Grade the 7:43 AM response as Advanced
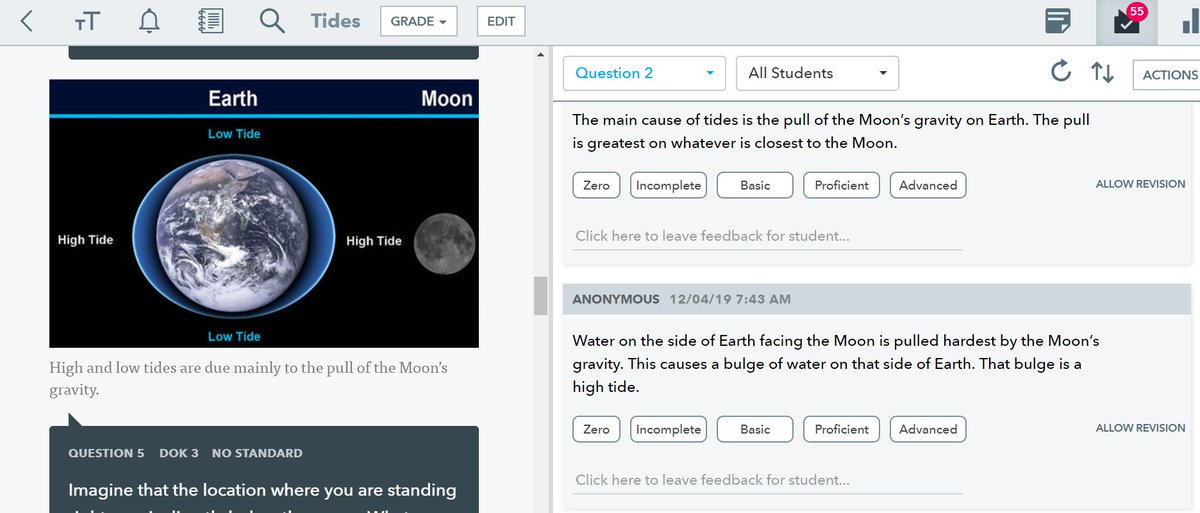1200x513 pixels. 928,429
